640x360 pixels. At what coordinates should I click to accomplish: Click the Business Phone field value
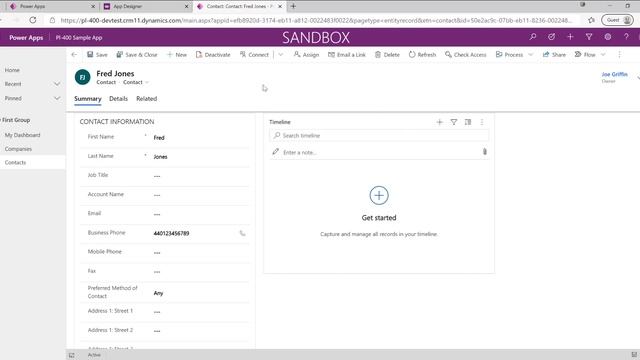pyautogui.click(x=171, y=233)
